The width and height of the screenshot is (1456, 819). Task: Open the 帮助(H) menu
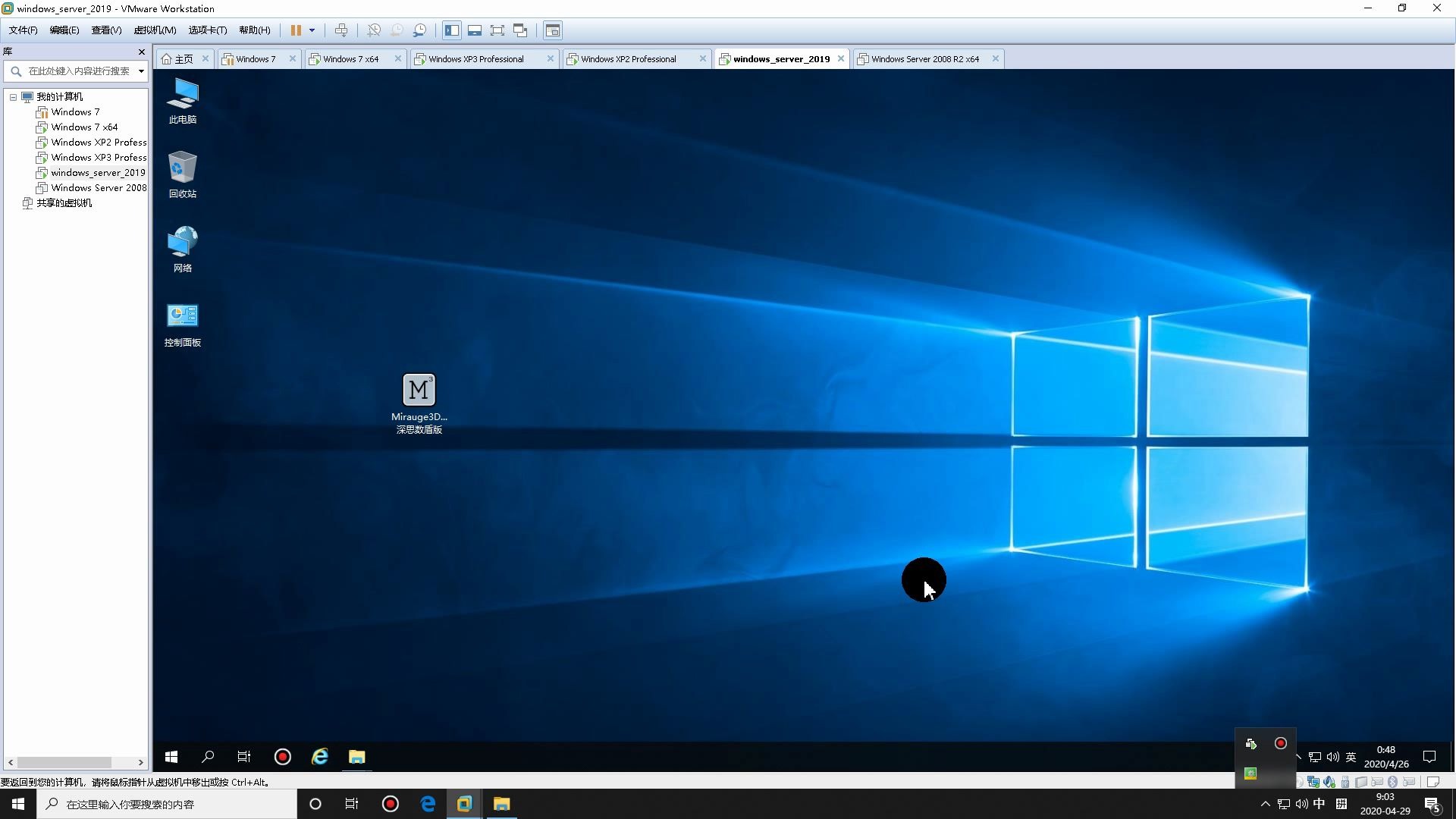[254, 30]
